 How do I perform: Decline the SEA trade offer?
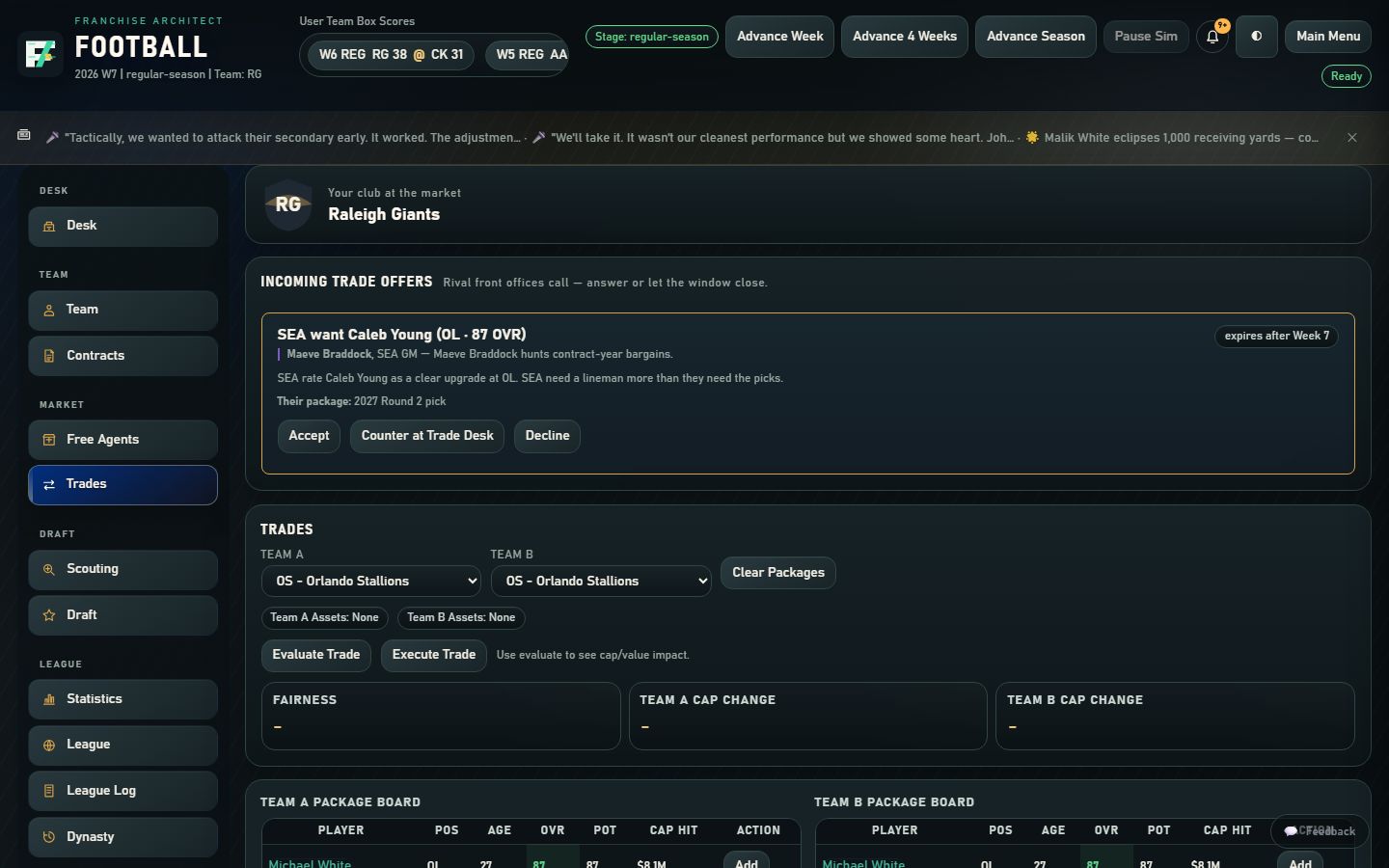[x=547, y=436]
